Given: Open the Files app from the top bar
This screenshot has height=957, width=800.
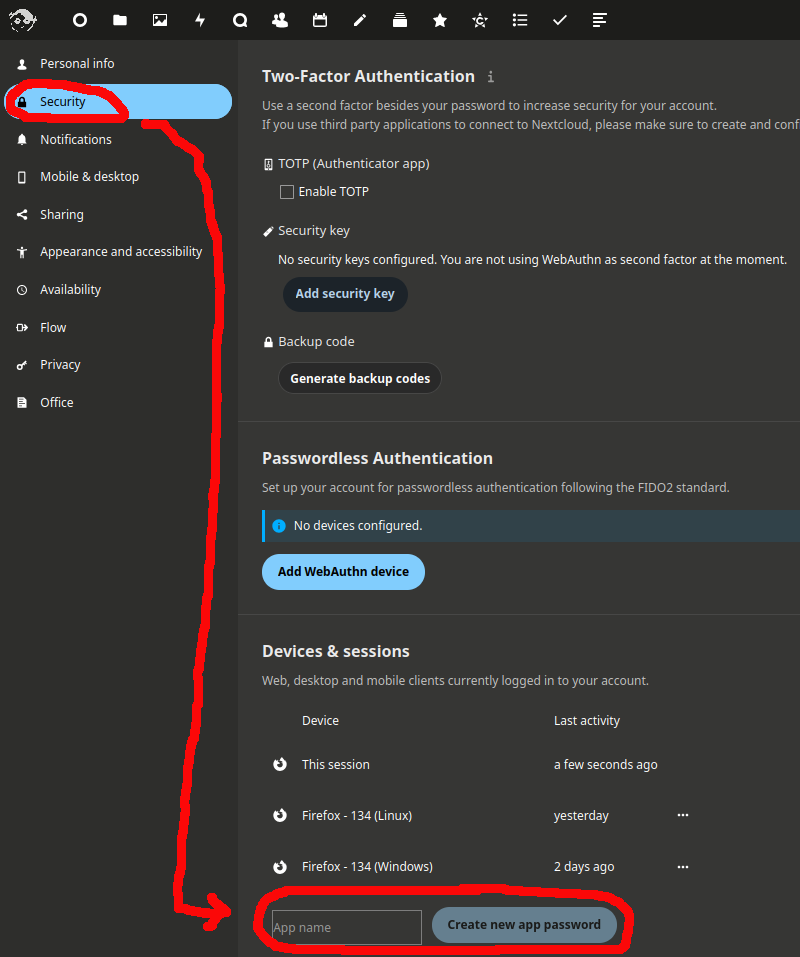Looking at the screenshot, I should tap(120, 20).
